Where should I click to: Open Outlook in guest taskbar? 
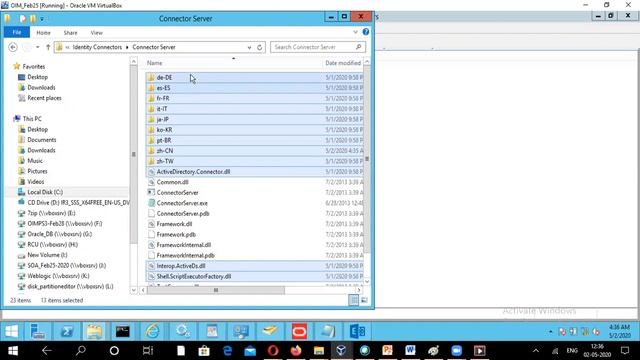[x=358, y=331]
